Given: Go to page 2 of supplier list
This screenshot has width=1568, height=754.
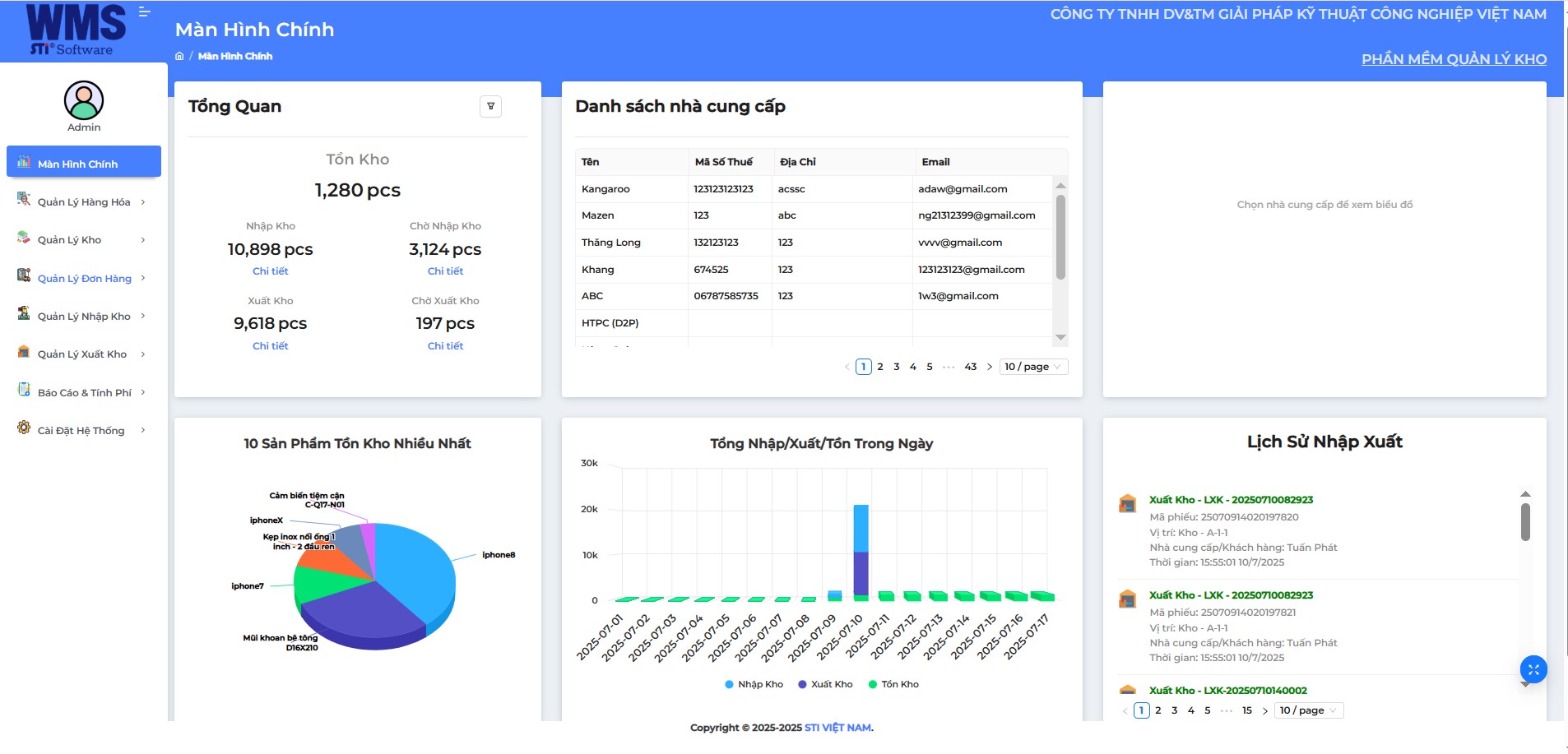Looking at the screenshot, I should pos(880,367).
